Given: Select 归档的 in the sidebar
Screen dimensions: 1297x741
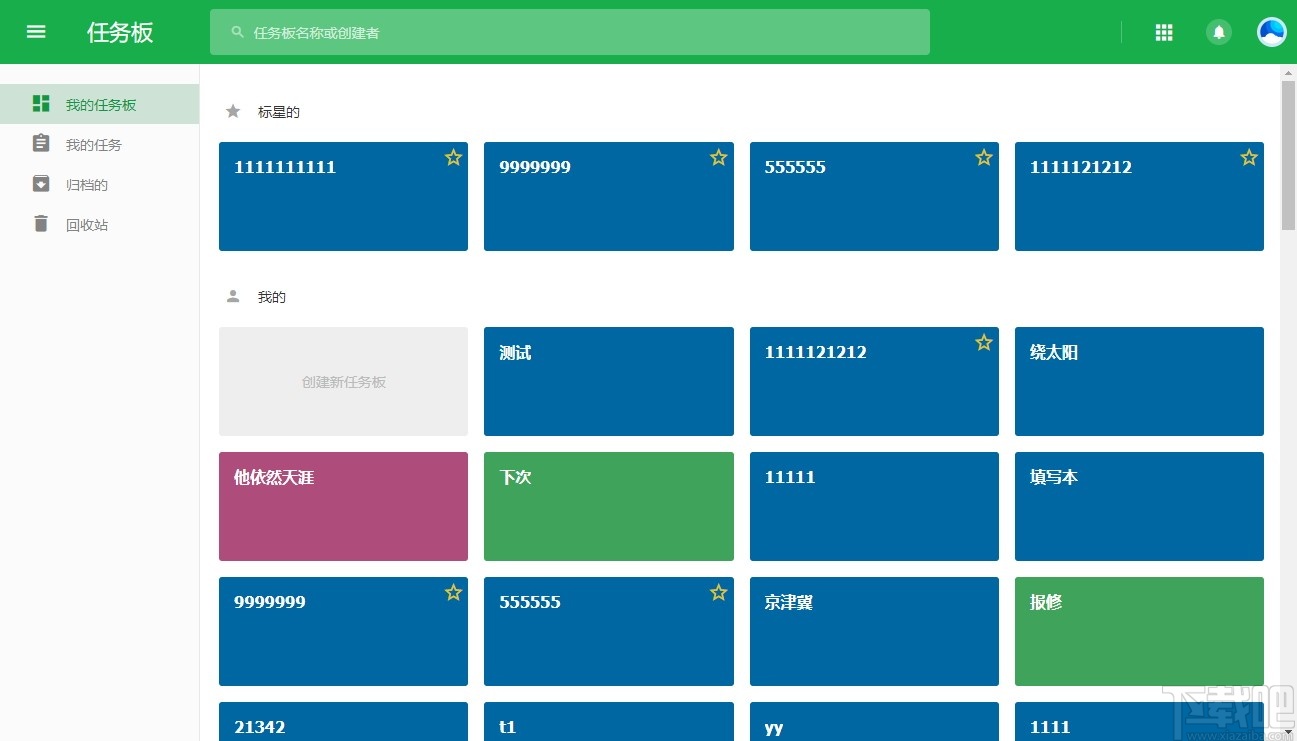Looking at the screenshot, I should click(x=100, y=184).
